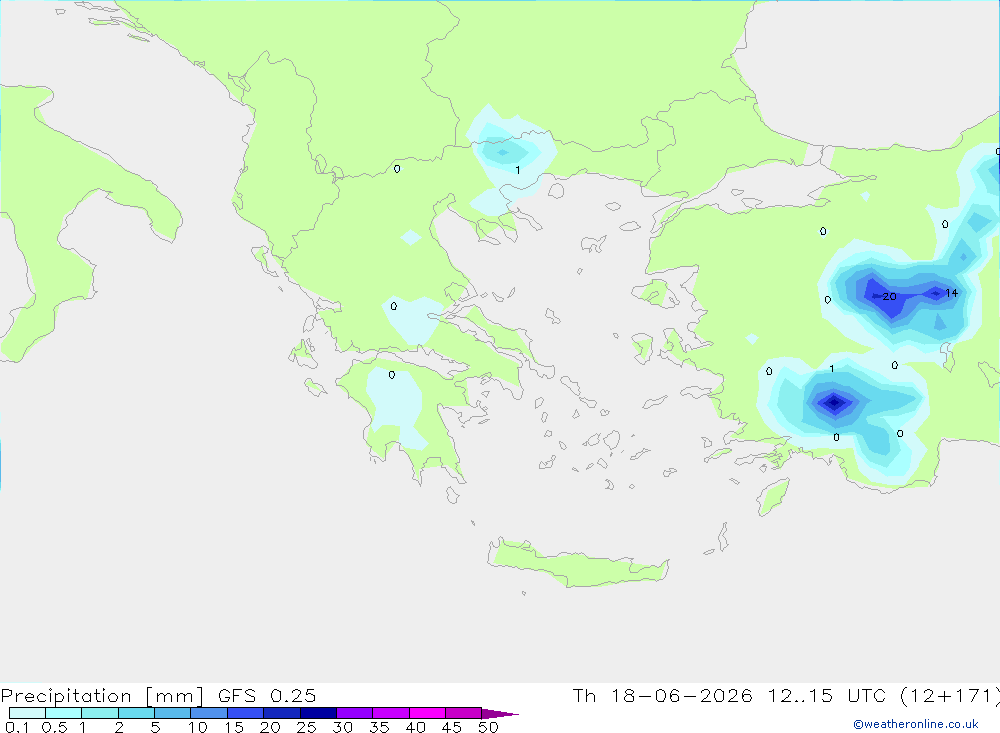Screen dimensions: 1000x733
Task: Click the 35–40 mm legend color swatch
Action: 391,713
